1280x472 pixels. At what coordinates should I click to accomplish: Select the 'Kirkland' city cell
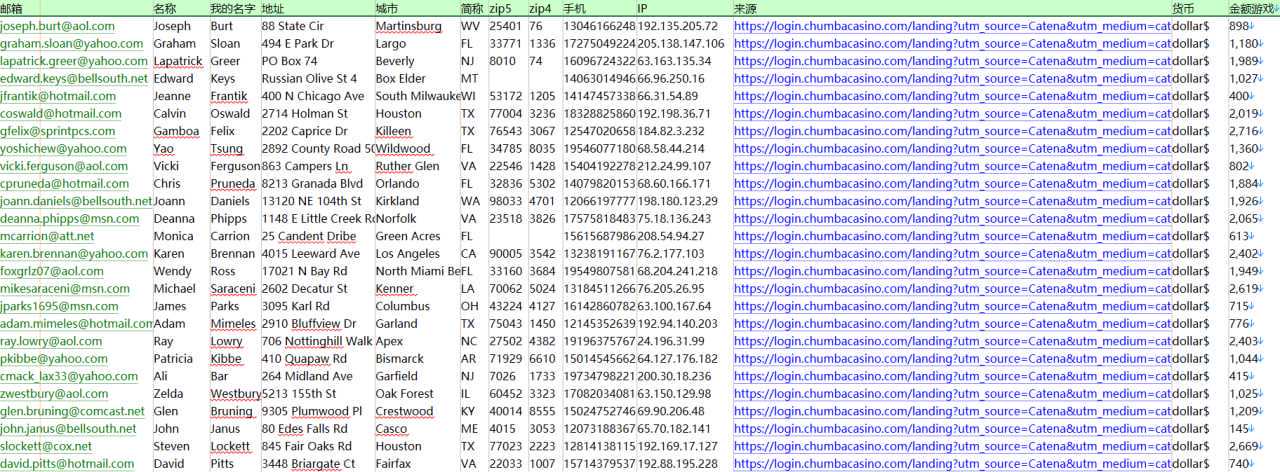tap(397, 201)
